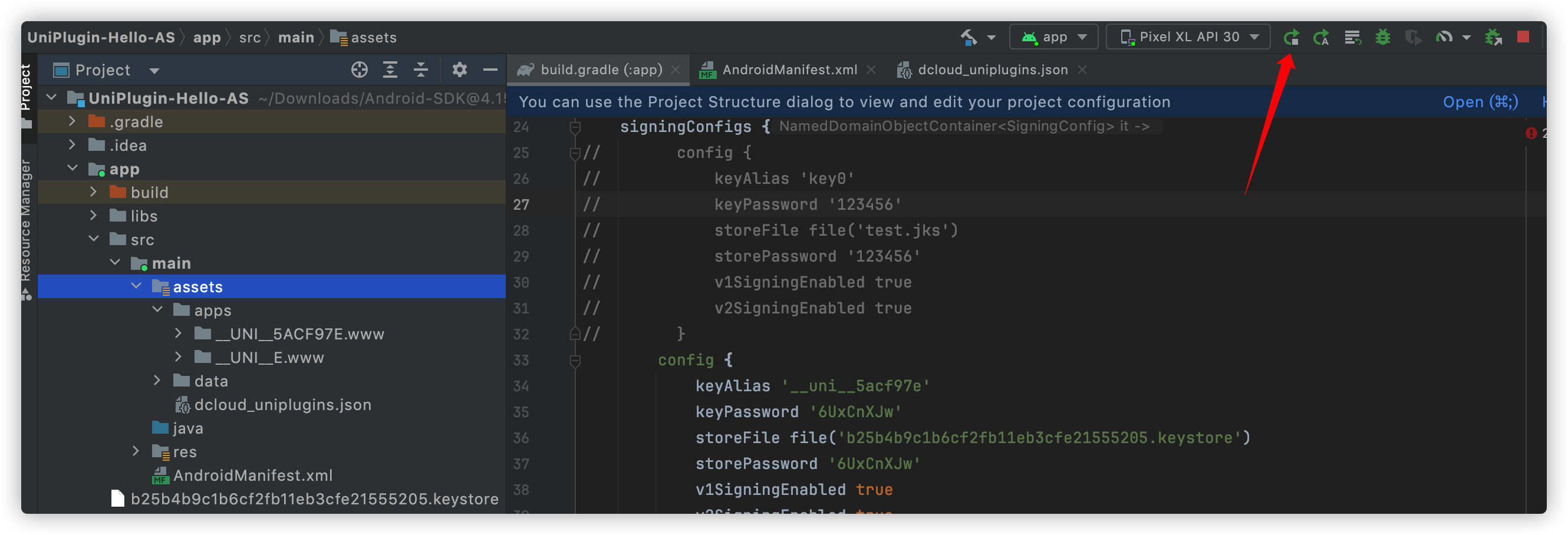
Task: Click the v1SigningEnabled true line 38
Action: [794, 490]
